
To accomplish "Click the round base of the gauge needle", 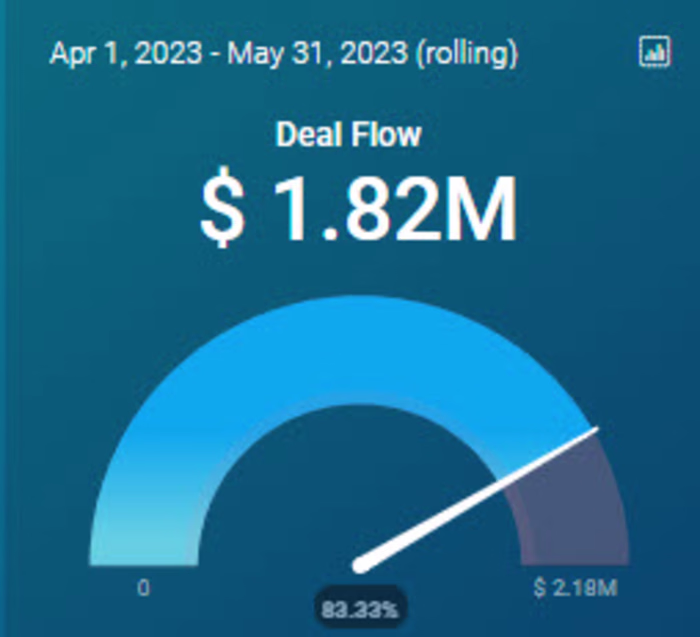I will pos(360,564).
